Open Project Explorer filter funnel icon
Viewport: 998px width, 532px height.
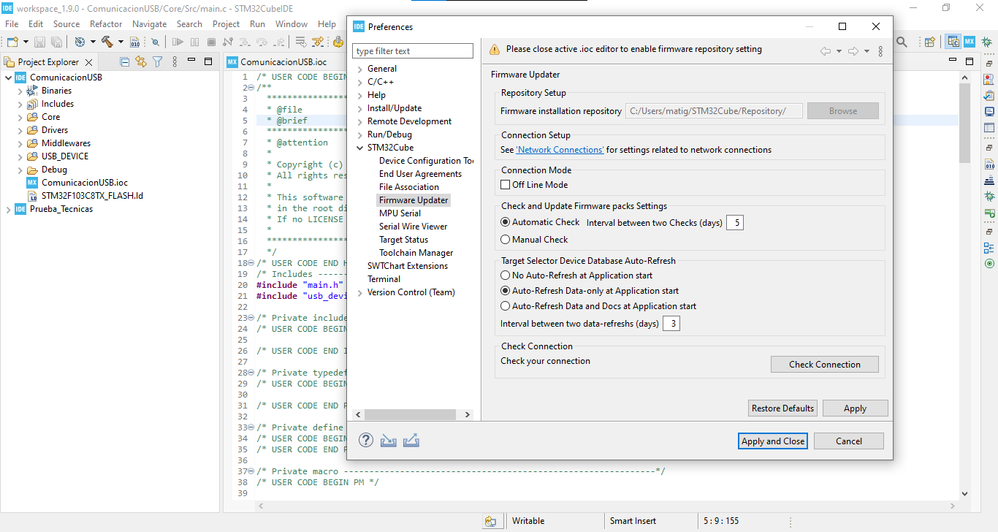tap(157, 62)
